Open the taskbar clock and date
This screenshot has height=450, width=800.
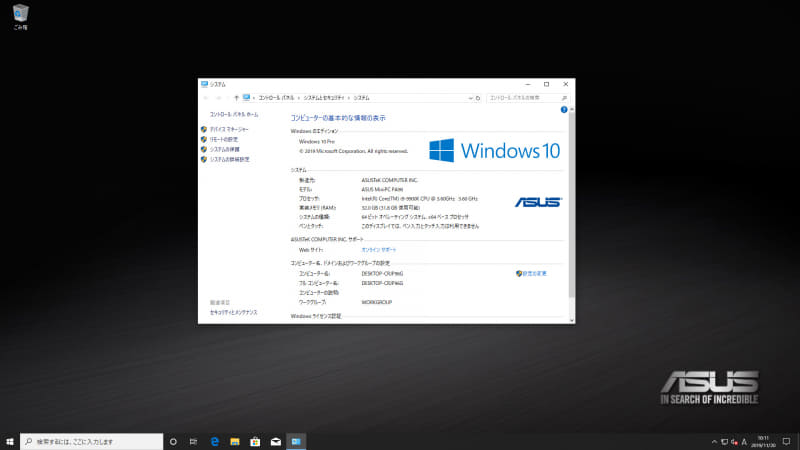coord(763,442)
